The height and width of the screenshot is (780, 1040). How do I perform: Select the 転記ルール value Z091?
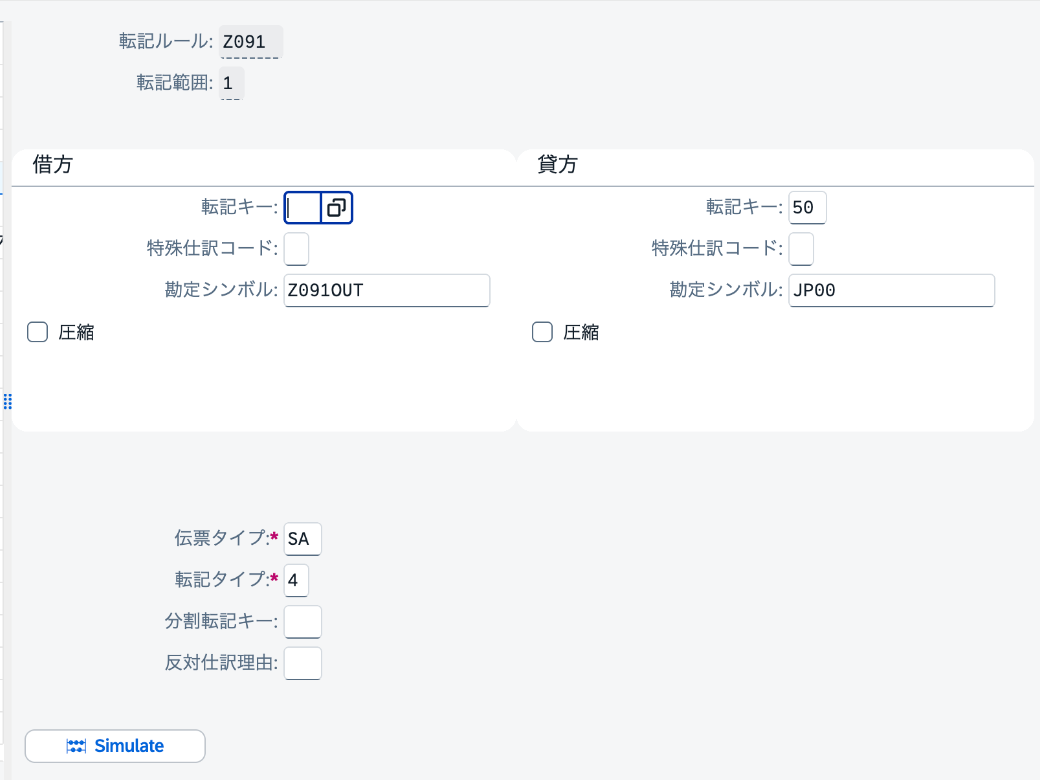pos(251,42)
